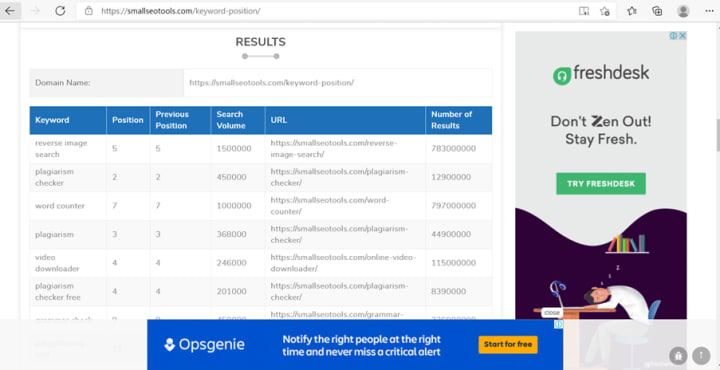
Task: Click the 'Don't Zen Out! Stay Fresh.' ad text
Action: tap(601, 130)
